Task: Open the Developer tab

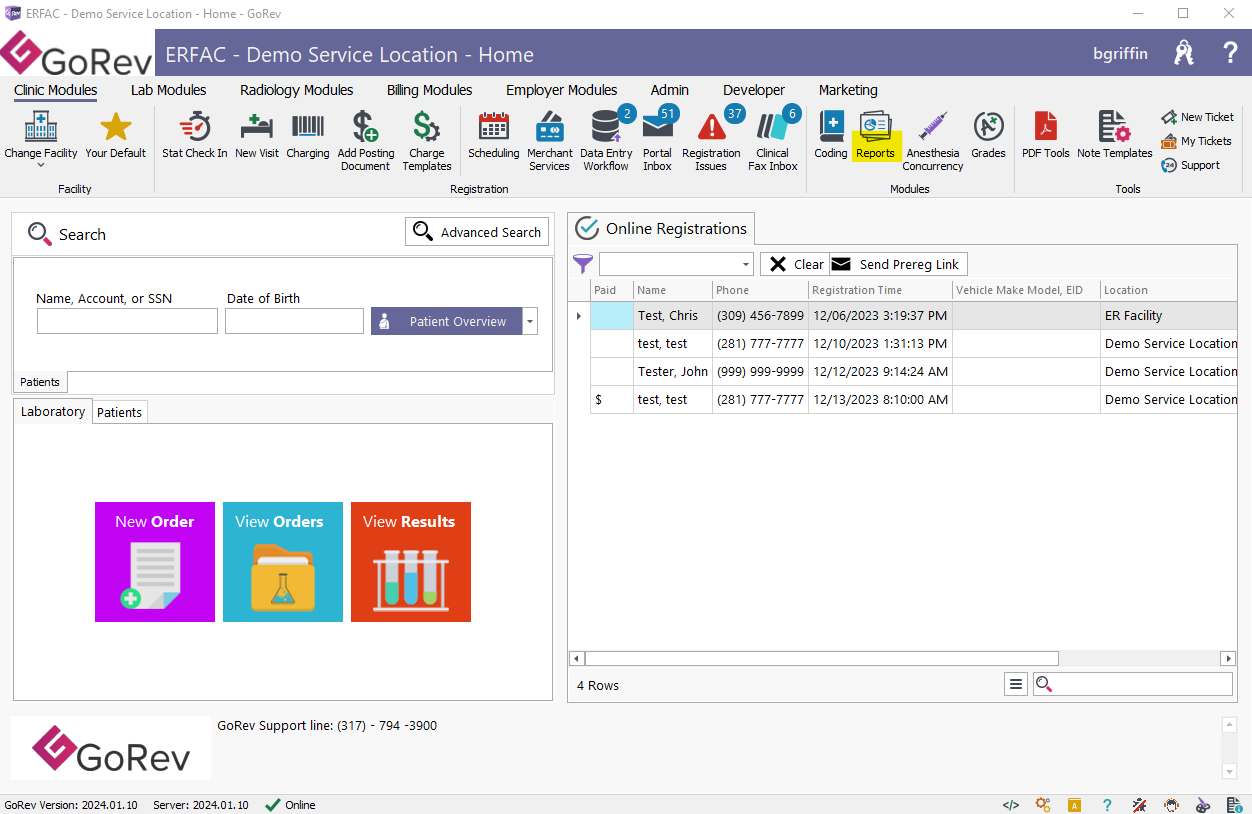Action: pyautogui.click(x=754, y=90)
